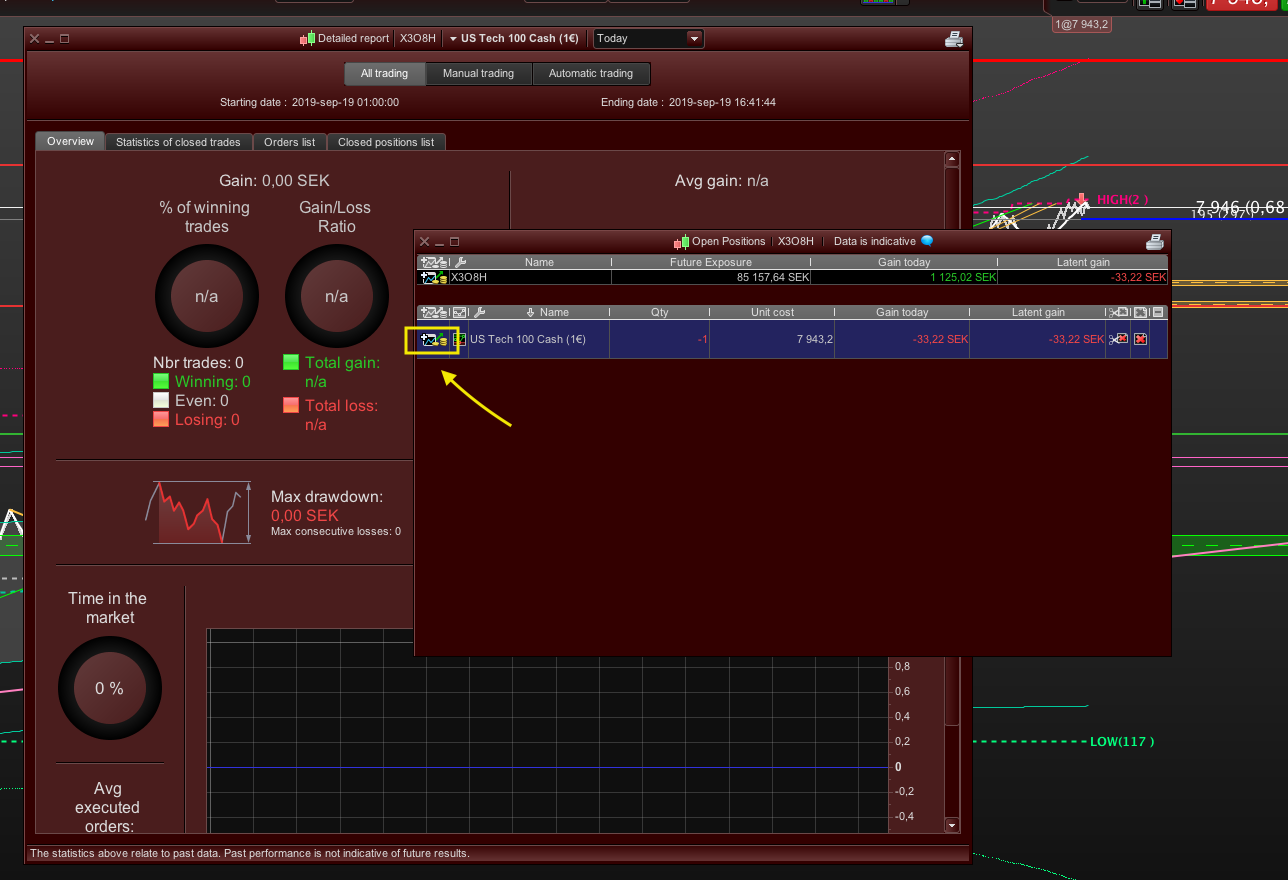Click scroll down arrow in Detailed report scrollbar
The height and width of the screenshot is (880, 1288).
(952, 826)
